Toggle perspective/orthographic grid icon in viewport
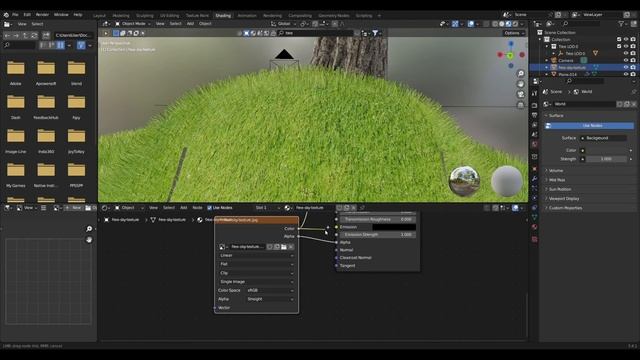Image resolution: width=640 pixels, height=360 pixels. click(x=520, y=105)
